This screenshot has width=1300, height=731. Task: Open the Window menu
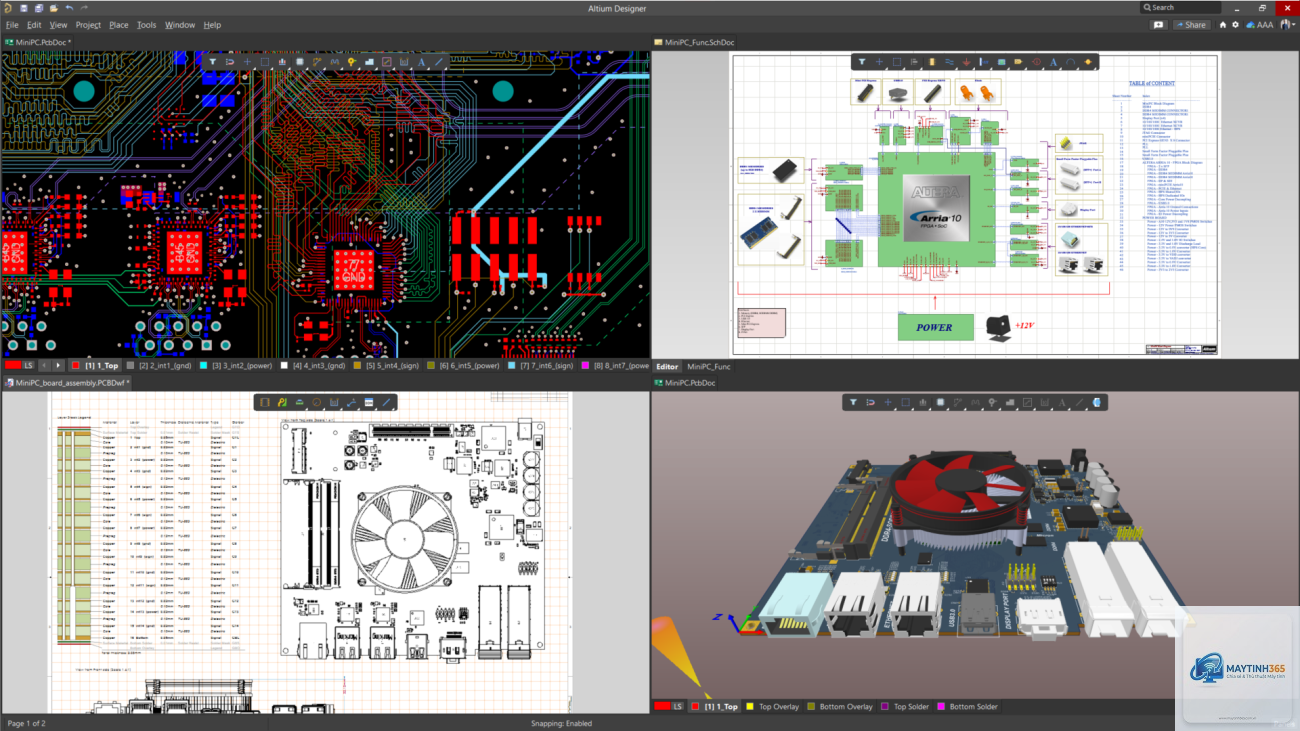(x=180, y=25)
